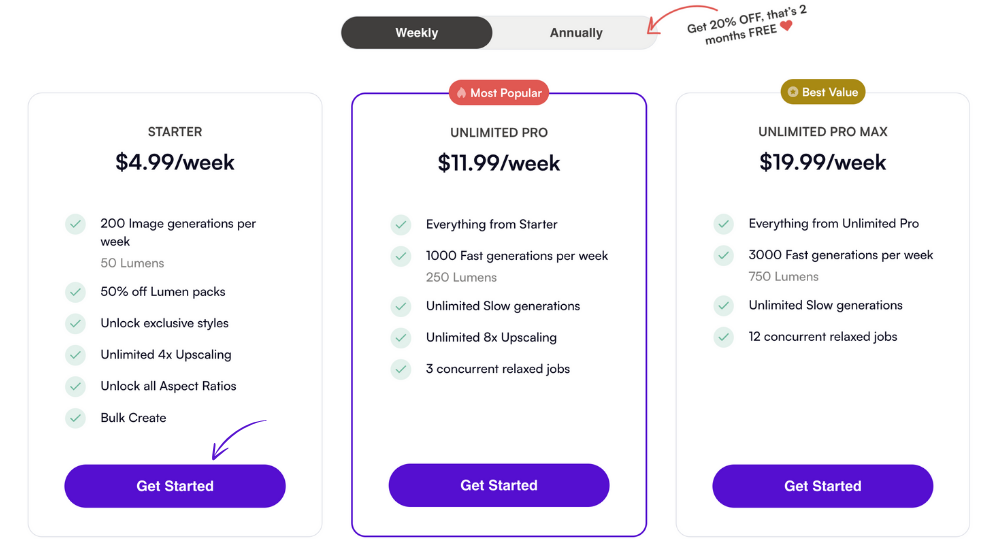The image size is (1000, 550).
Task: Switch billing to Annually
Action: pyautogui.click(x=576, y=33)
